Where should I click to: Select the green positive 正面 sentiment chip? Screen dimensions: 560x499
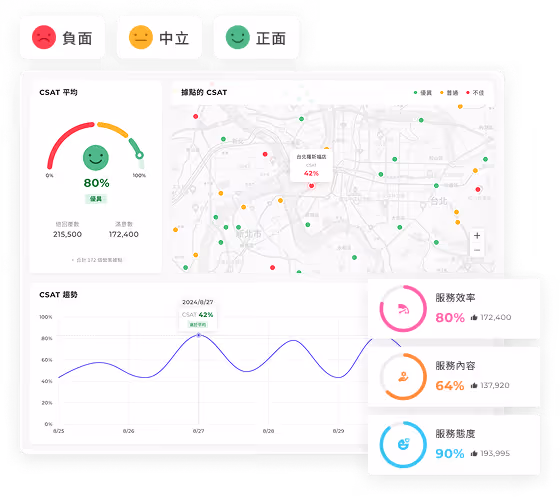pyautogui.click(x=256, y=38)
